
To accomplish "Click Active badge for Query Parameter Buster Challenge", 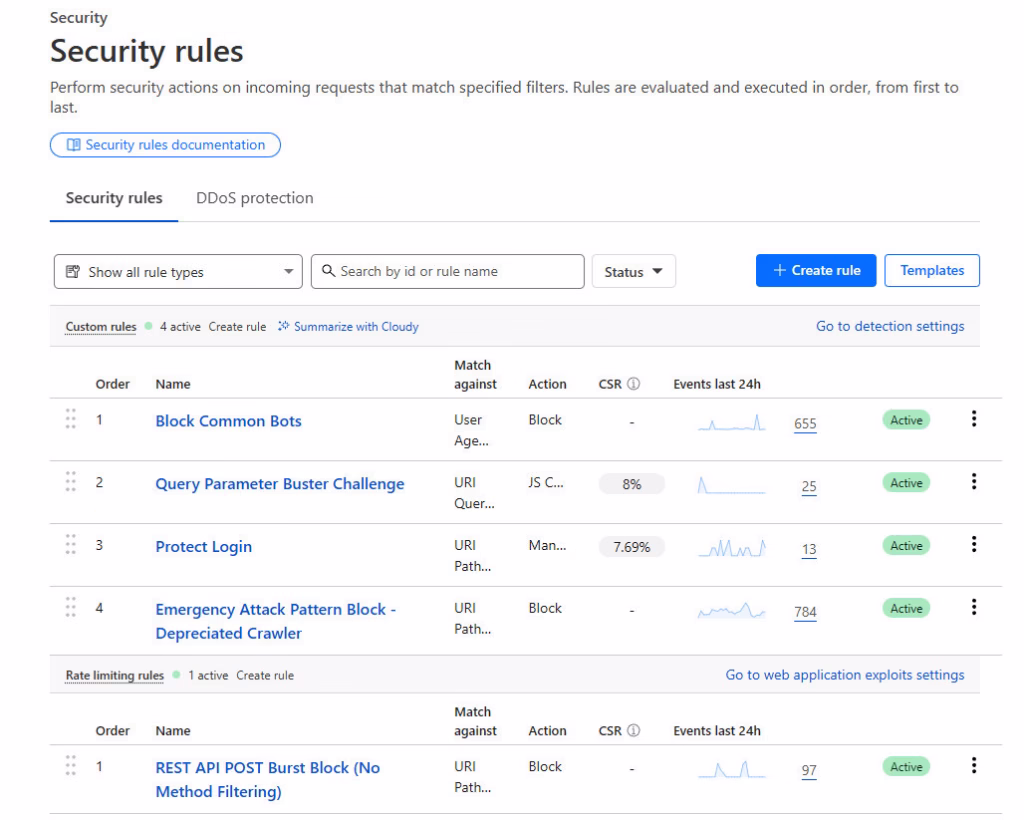I will coord(906,482).
